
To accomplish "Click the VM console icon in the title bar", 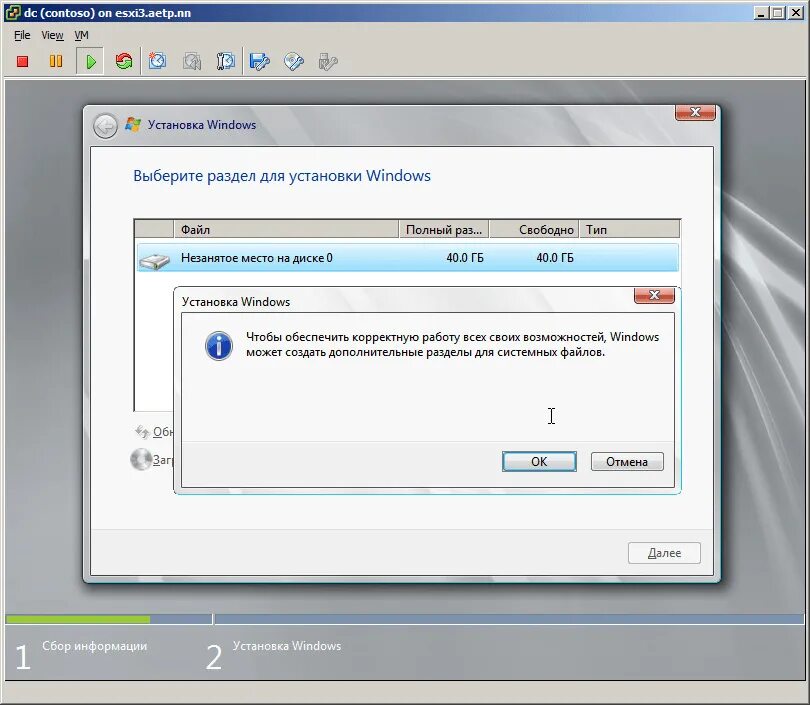I will point(12,12).
